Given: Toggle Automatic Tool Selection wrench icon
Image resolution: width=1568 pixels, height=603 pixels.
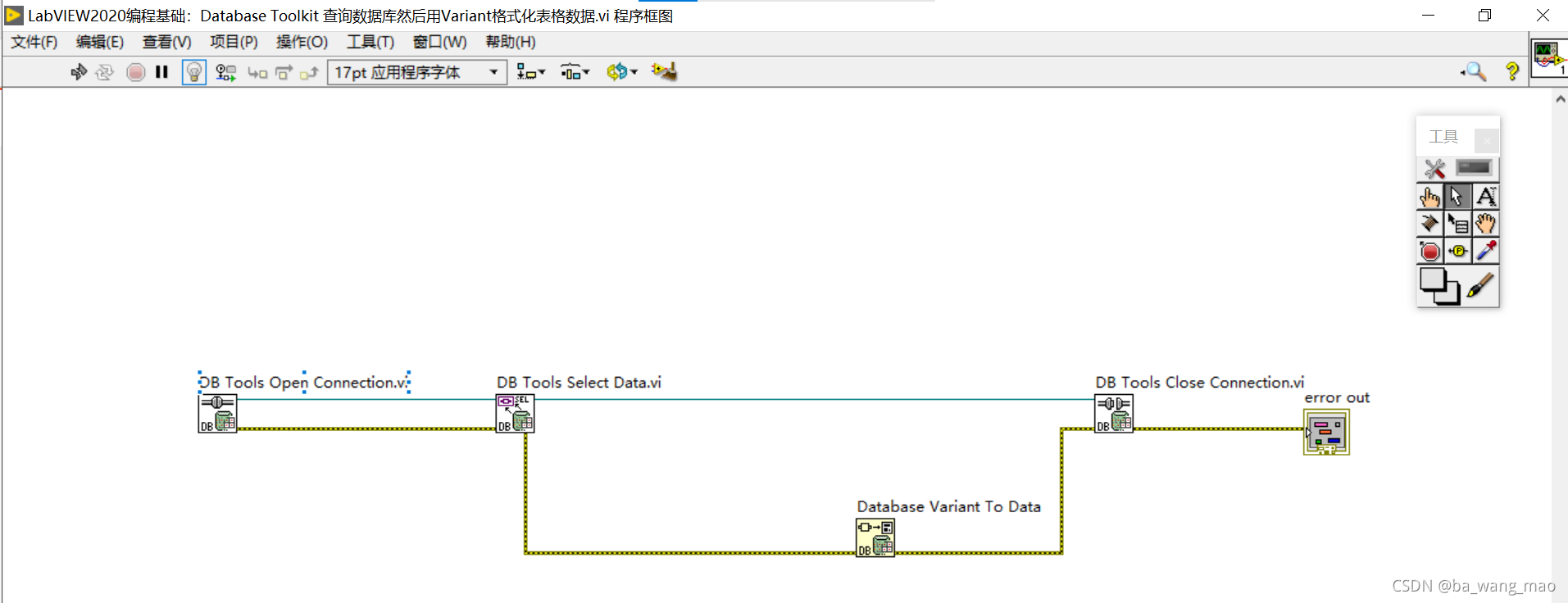Looking at the screenshot, I should click(1434, 169).
